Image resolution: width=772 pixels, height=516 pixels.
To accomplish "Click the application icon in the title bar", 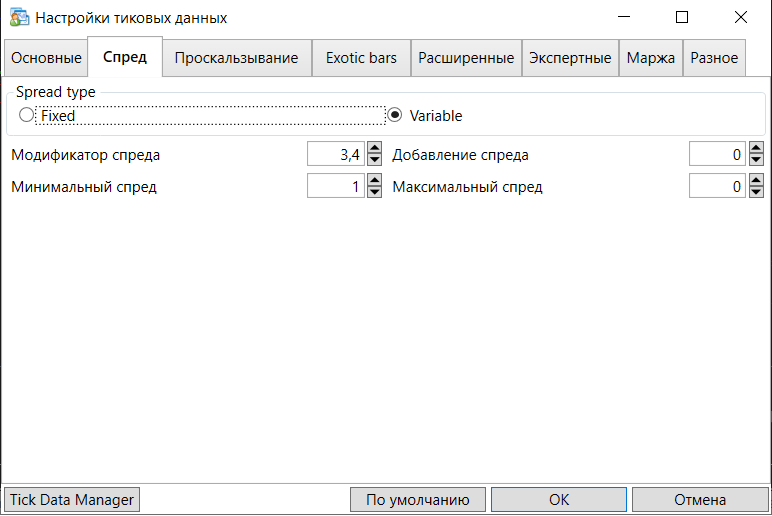I will point(19,17).
